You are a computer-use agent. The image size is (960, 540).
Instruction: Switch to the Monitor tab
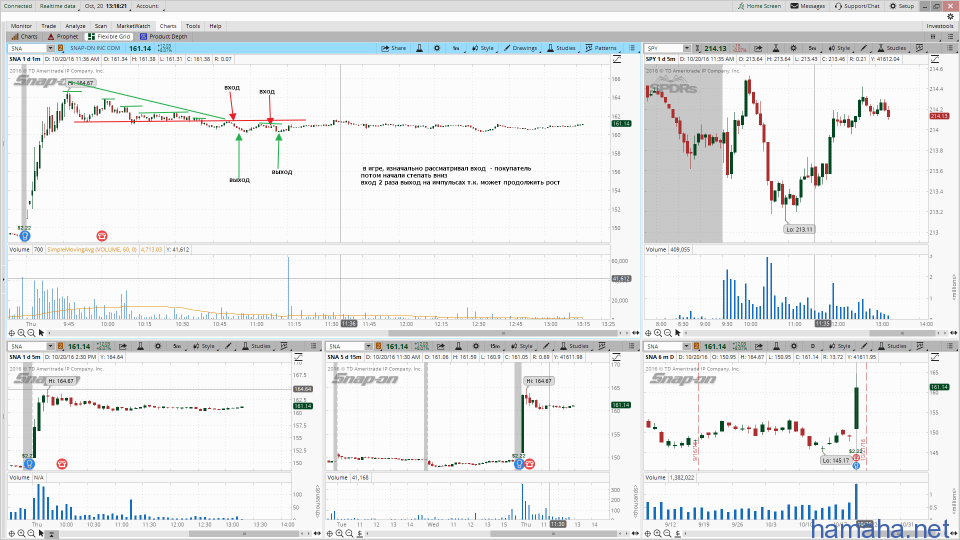[21, 26]
